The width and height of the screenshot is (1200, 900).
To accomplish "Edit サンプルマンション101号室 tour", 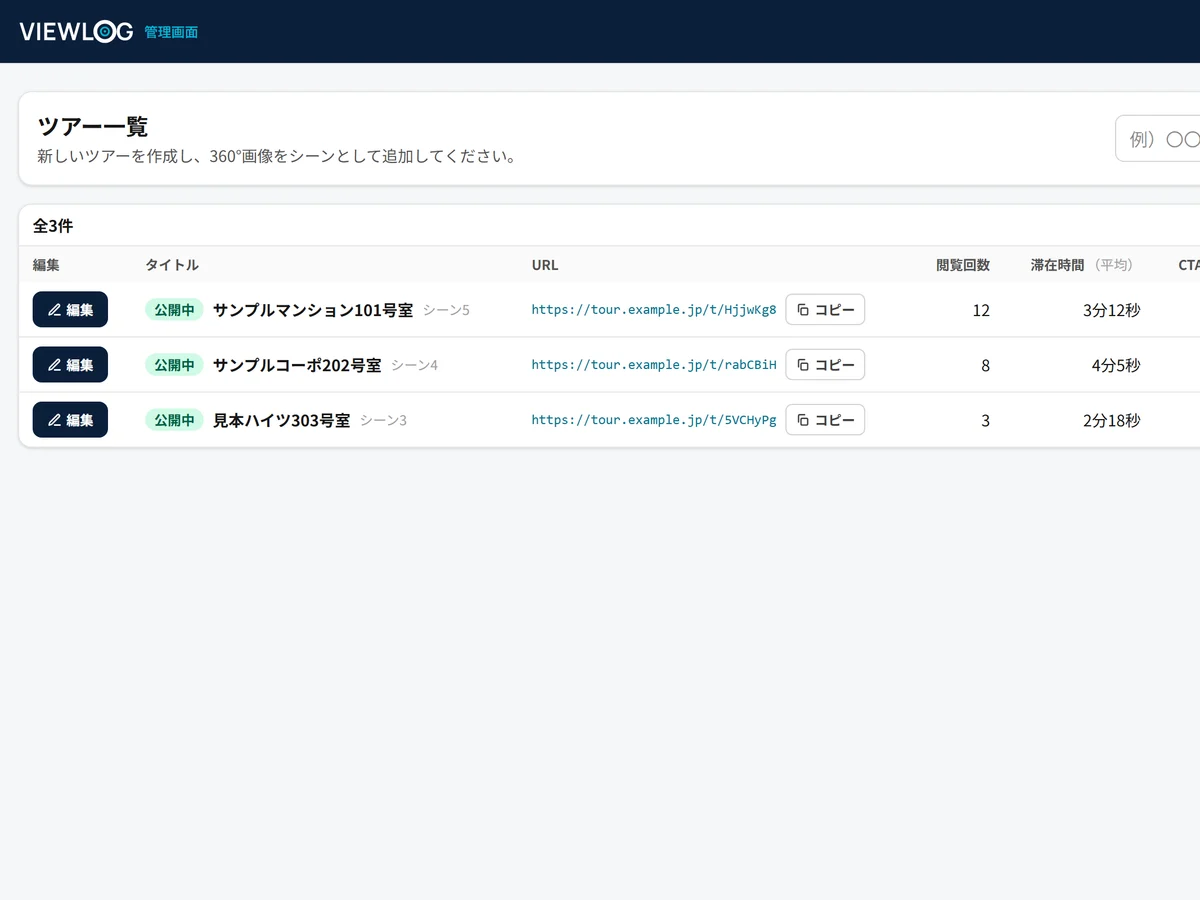I will [70, 310].
